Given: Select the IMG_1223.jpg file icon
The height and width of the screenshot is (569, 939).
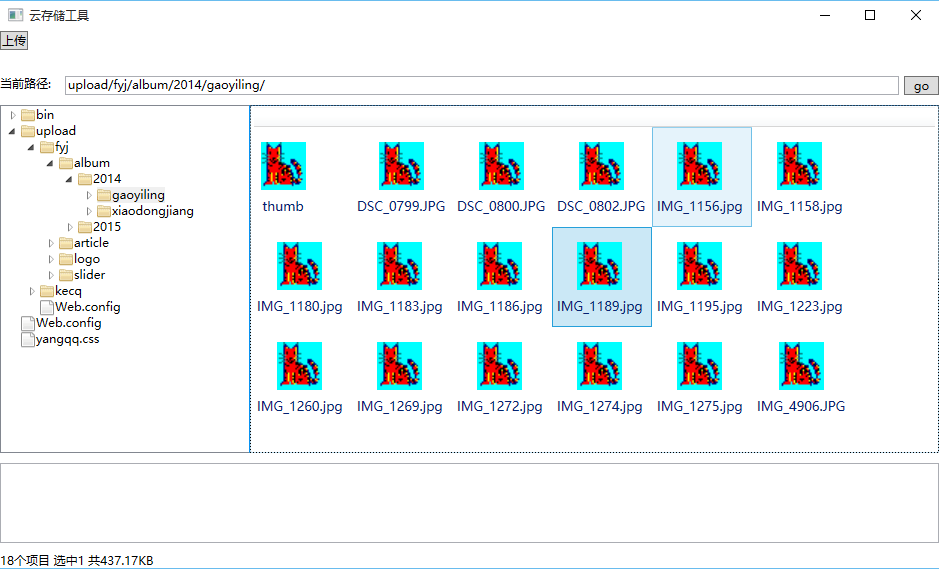Looking at the screenshot, I should click(799, 266).
